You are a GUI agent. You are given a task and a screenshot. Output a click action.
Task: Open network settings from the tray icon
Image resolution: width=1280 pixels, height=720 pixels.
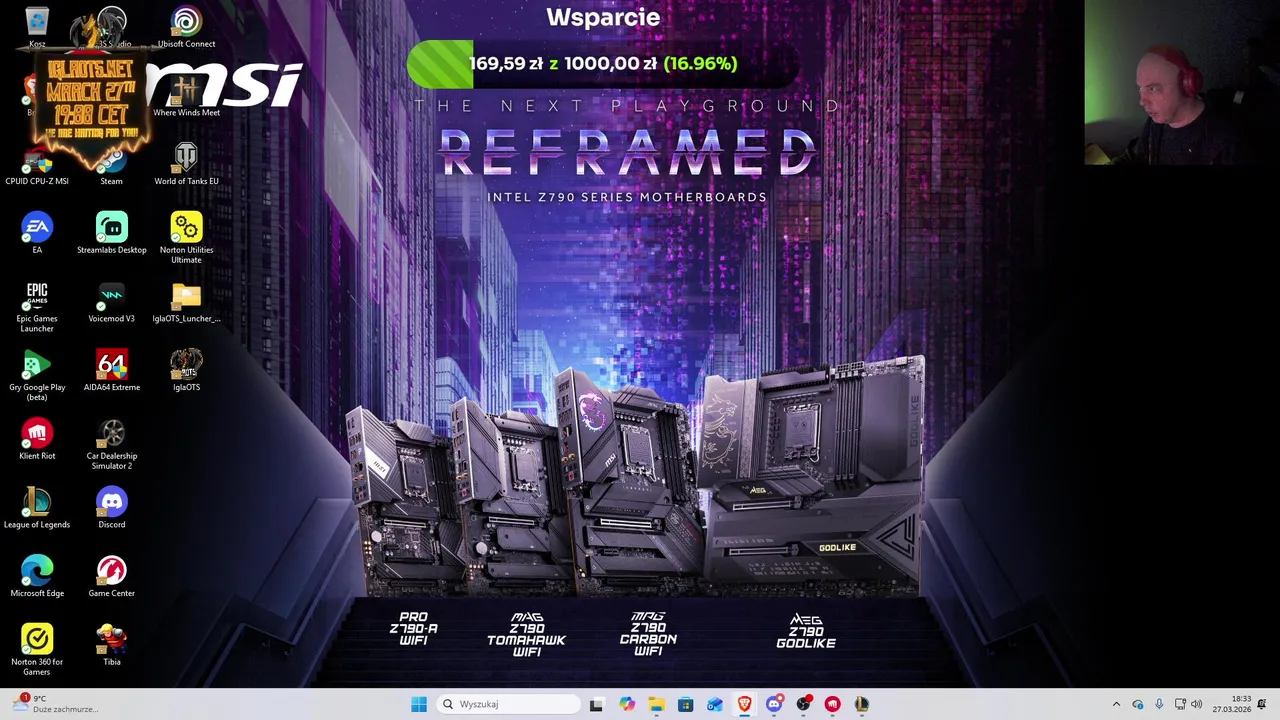coord(1180,704)
